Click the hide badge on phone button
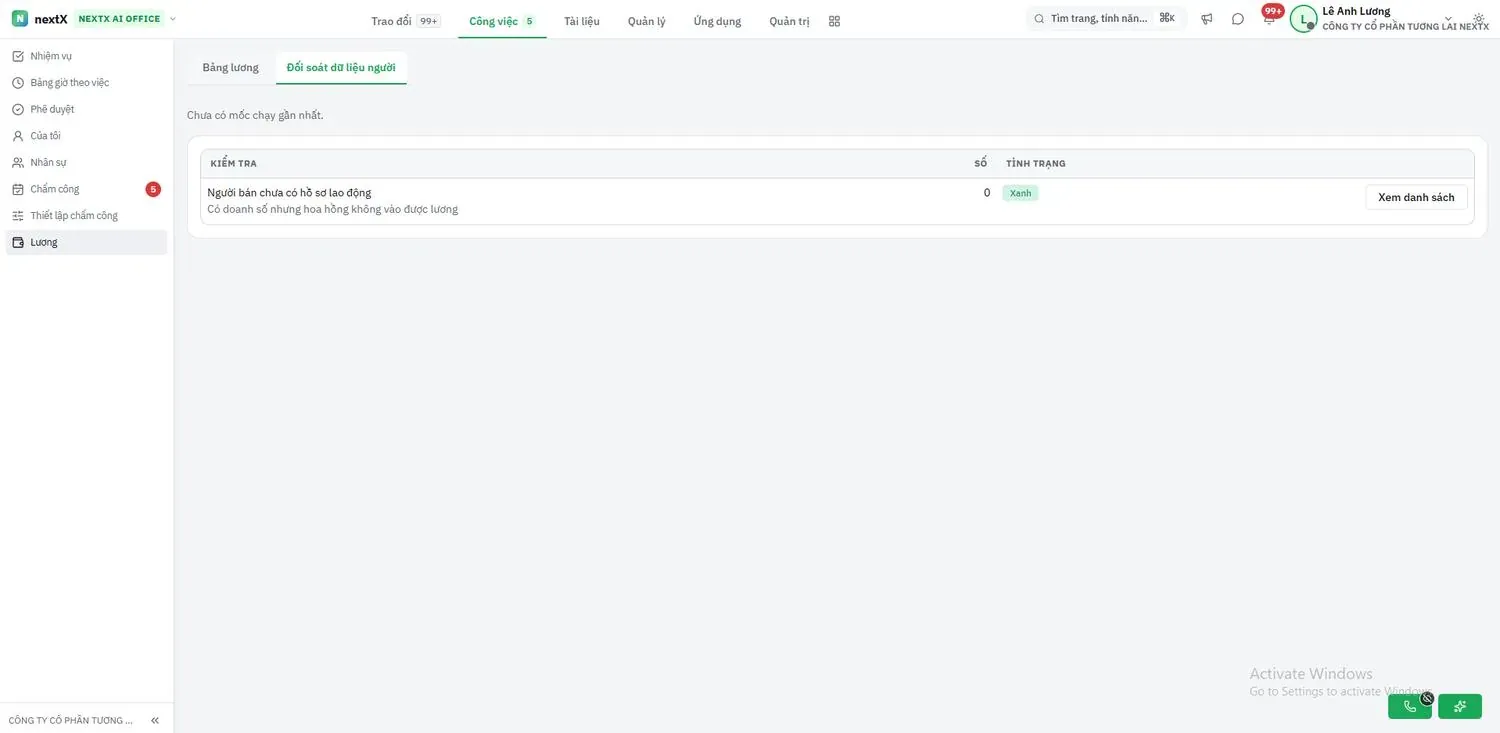 pos(1427,698)
